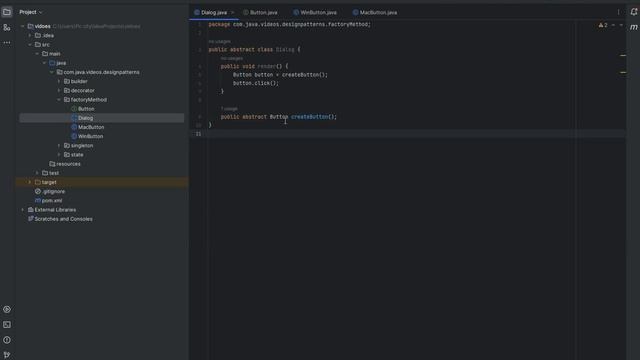Expand the .idea folder
Screen dimensions: 640x360
[30, 36]
